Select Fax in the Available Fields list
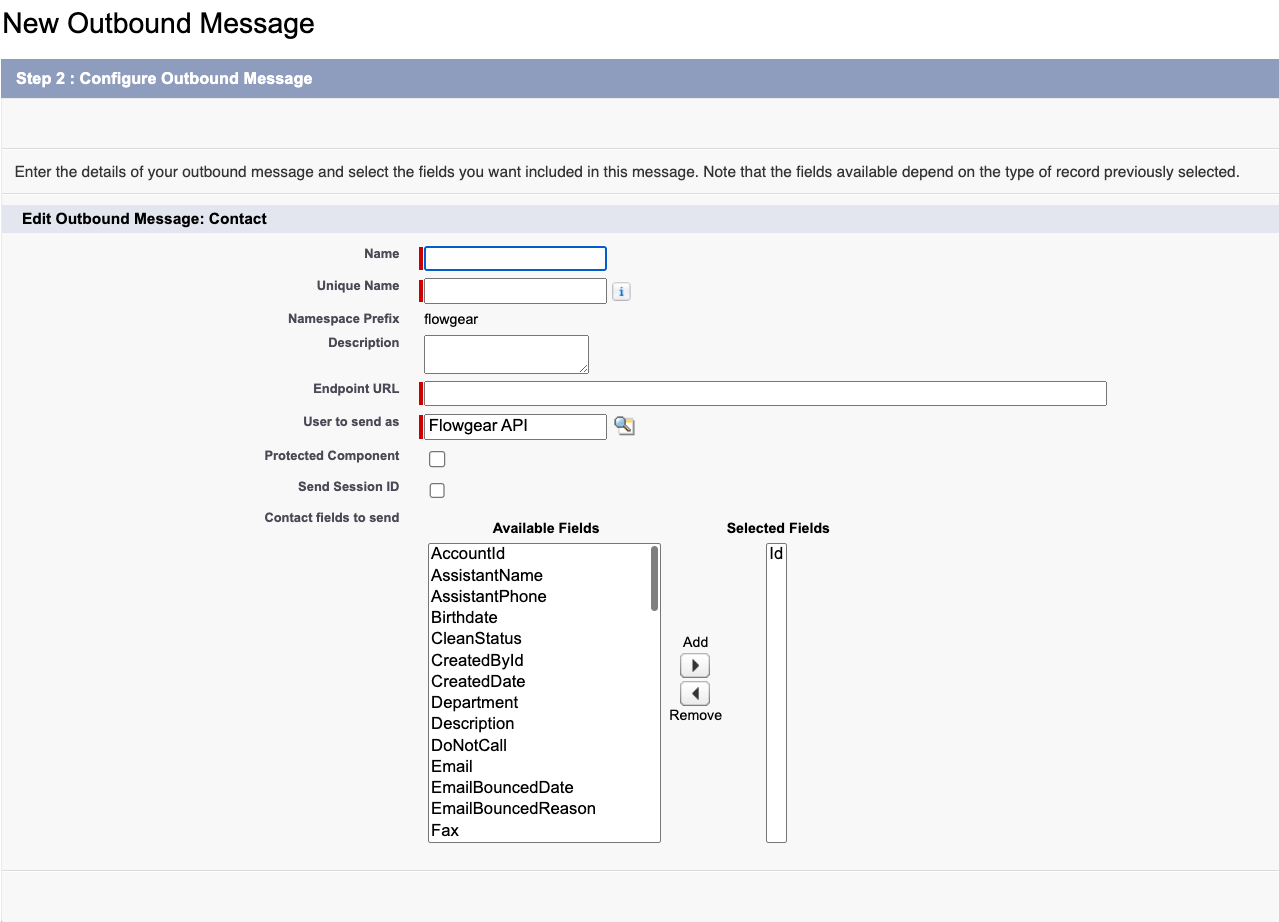This screenshot has height=922, width=1279. point(445,830)
